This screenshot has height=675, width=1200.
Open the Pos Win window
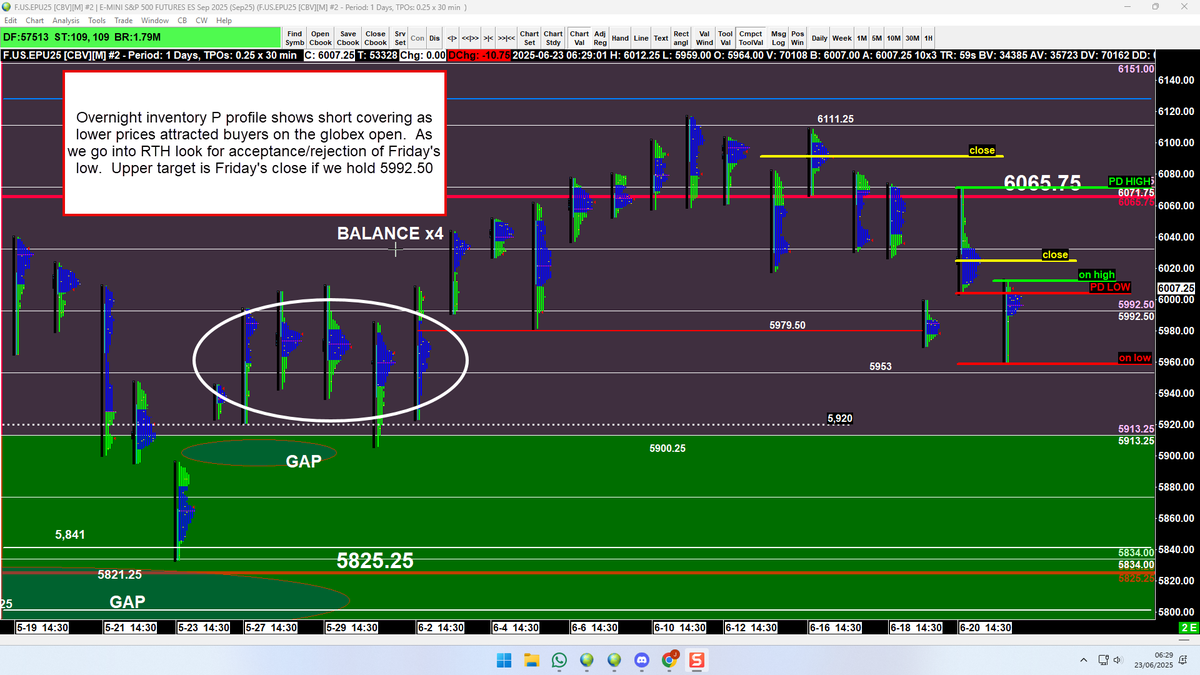coord(797,38)
